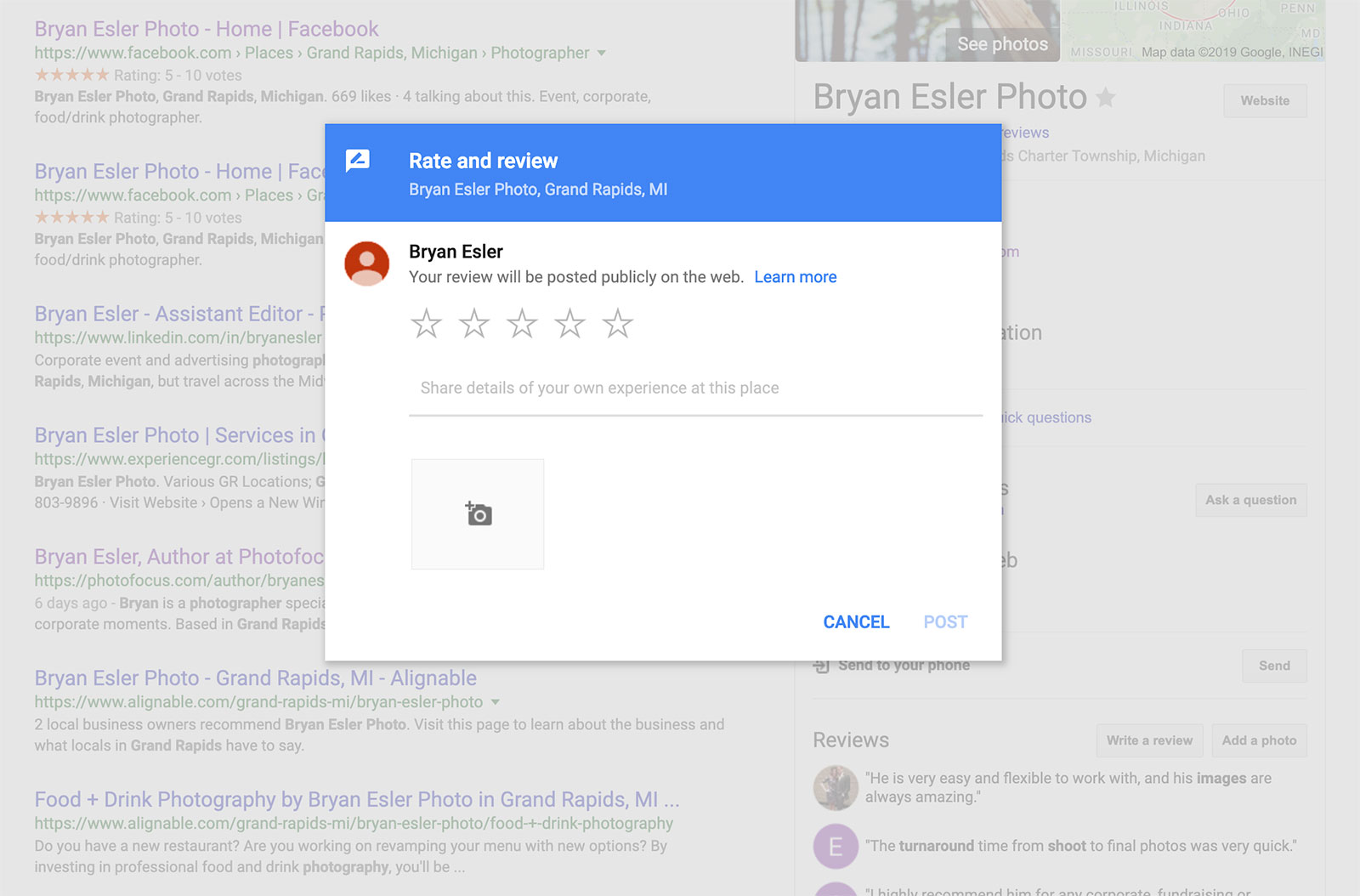Type in the share details review field
The image size is (1360, 896).
[695, 388]
